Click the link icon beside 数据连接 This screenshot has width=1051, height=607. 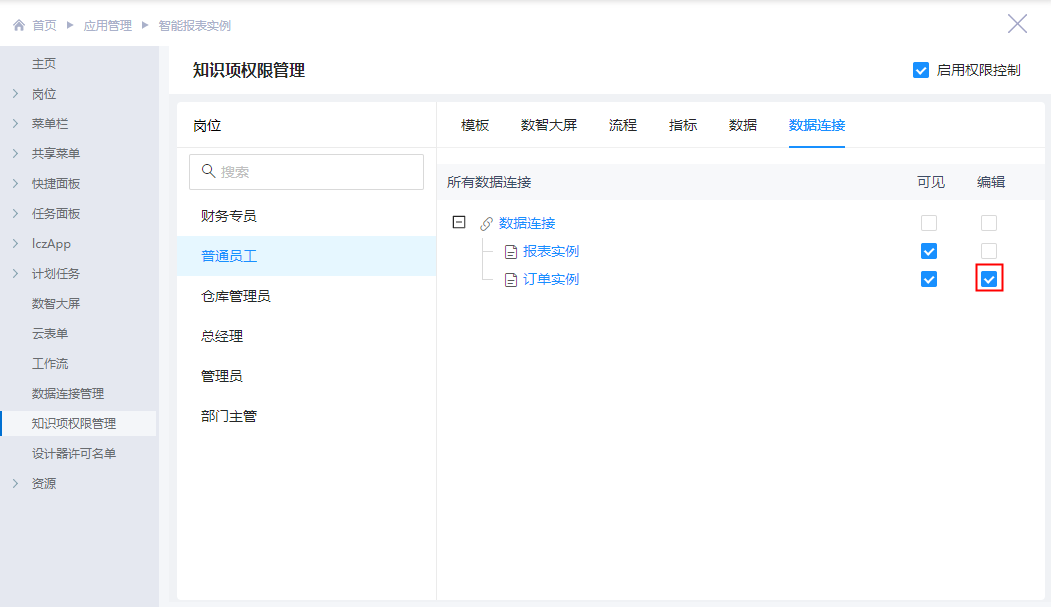(x=486, y=224)
